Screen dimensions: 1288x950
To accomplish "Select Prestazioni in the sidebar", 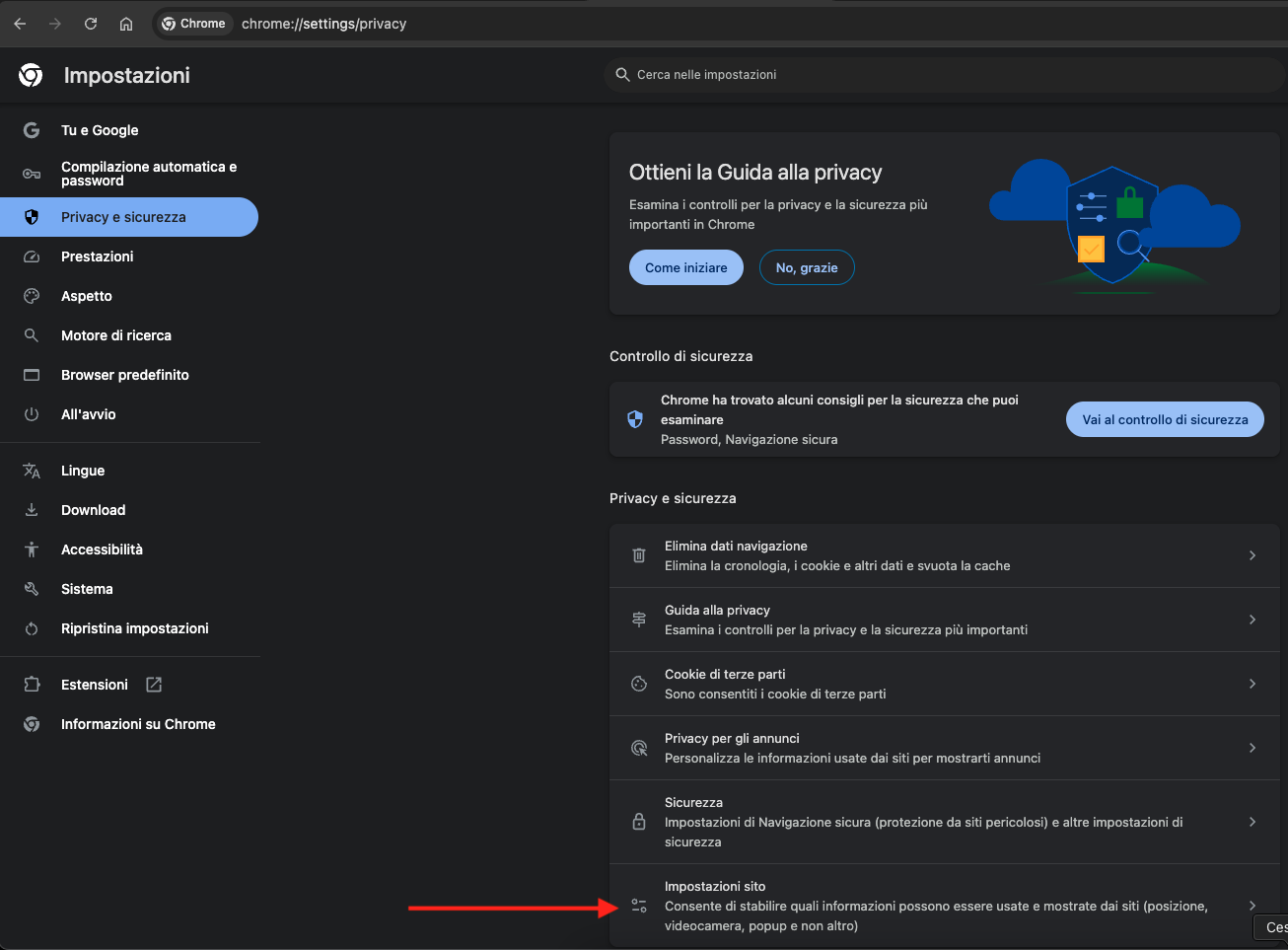I will click(129, 256).
